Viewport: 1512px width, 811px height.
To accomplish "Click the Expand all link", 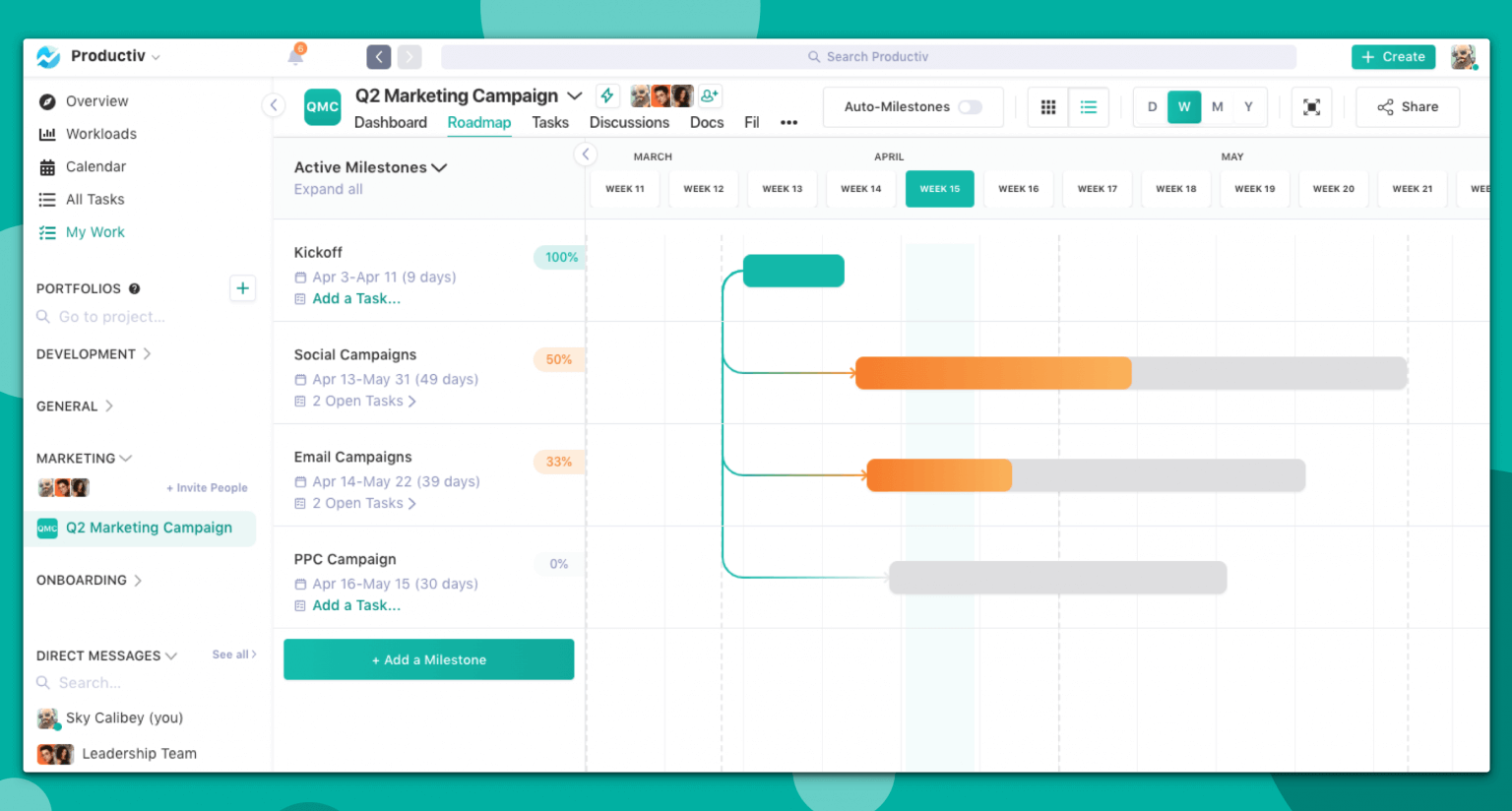I will tap(328, 189).
